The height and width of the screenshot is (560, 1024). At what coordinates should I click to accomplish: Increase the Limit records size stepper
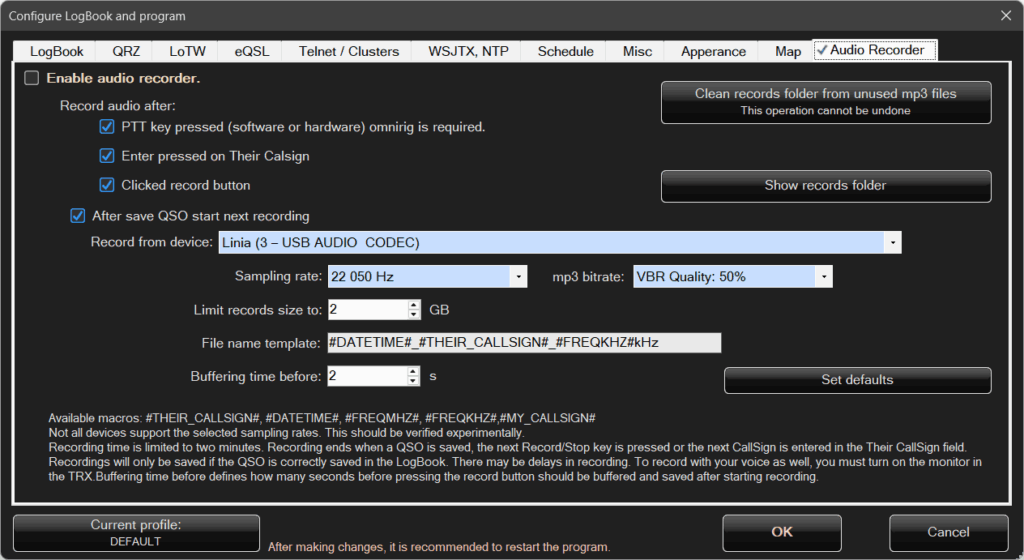pos(413,305)
